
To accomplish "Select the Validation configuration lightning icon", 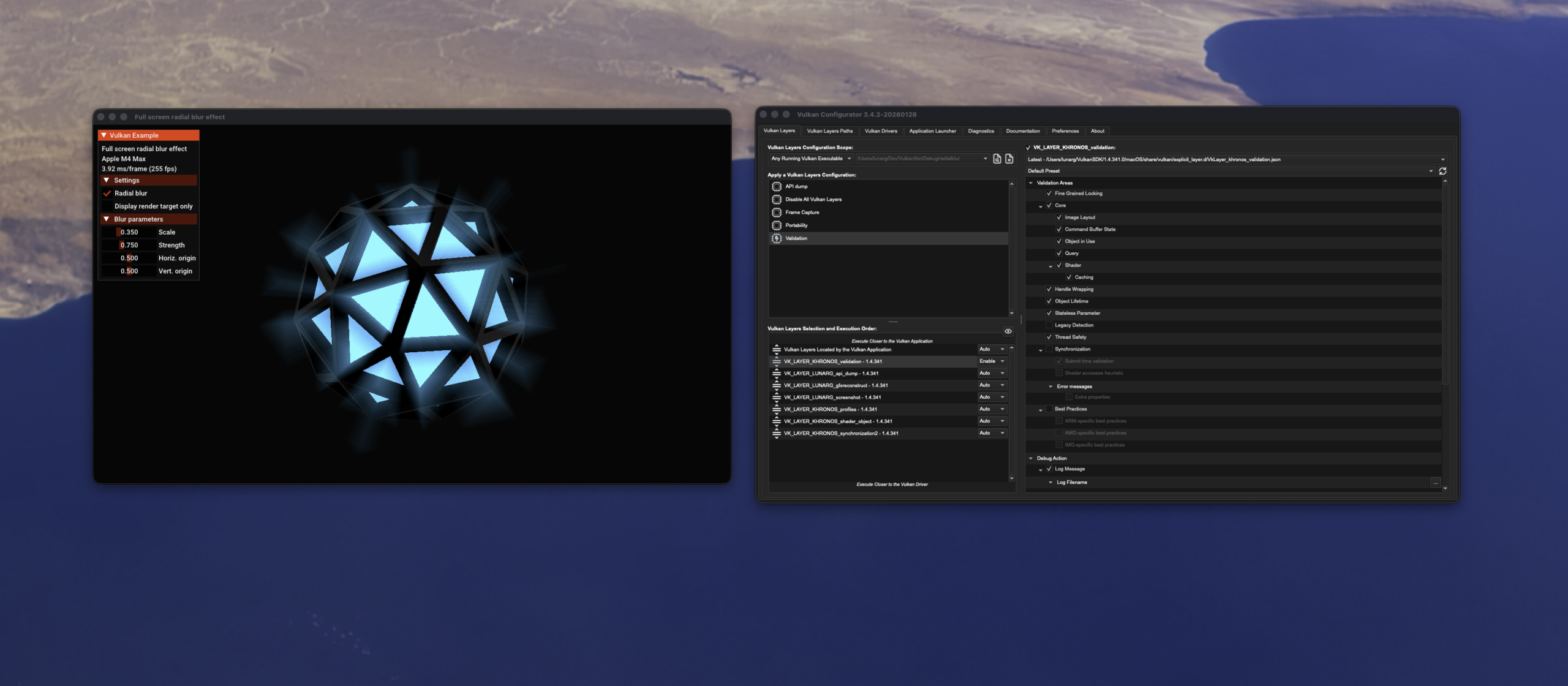I will pyautogui.click(x=775, y=238).
